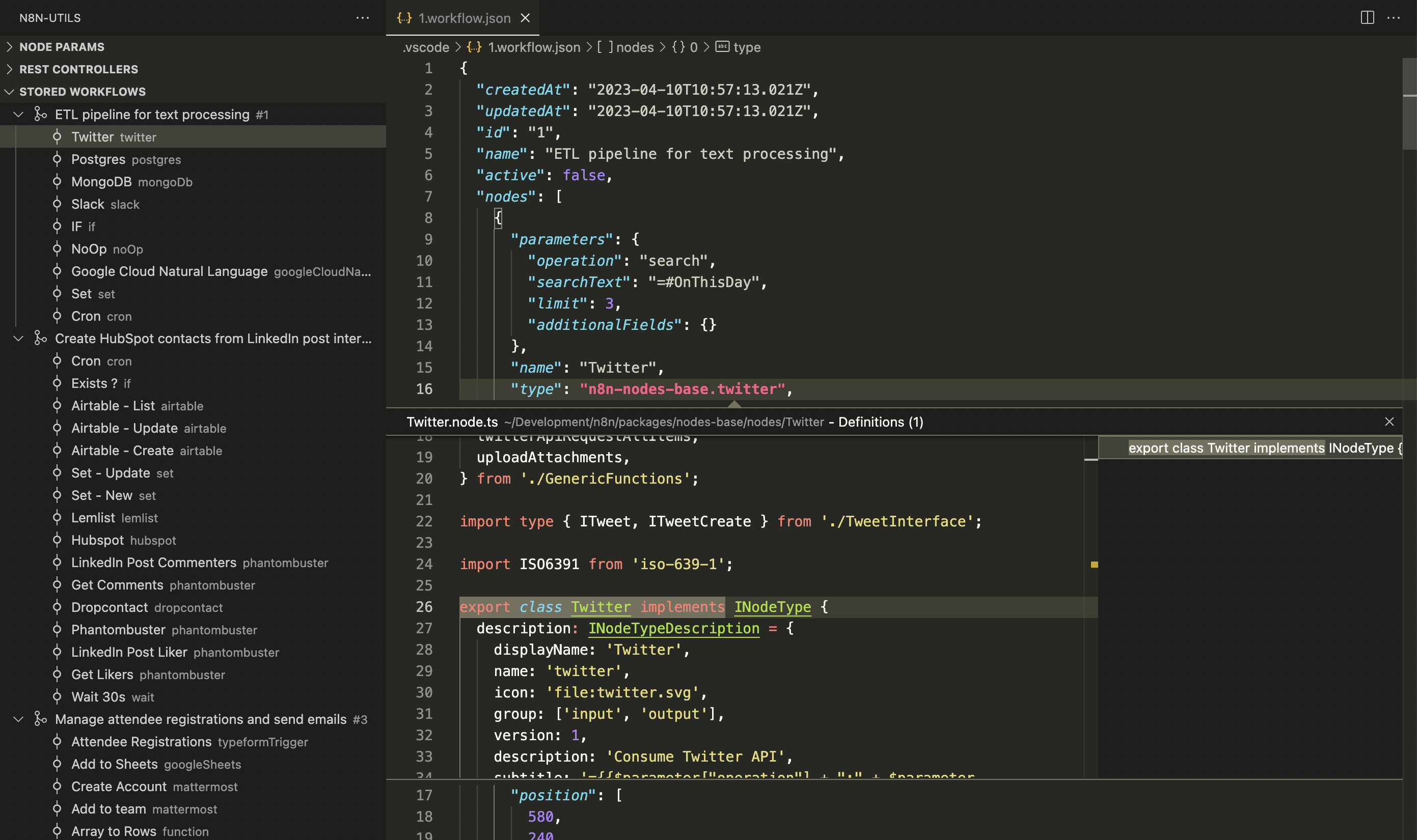1417x840 pixels.
Task: Click the workflow icon beside ETL pipeline
Action: [x=40, y=115]
